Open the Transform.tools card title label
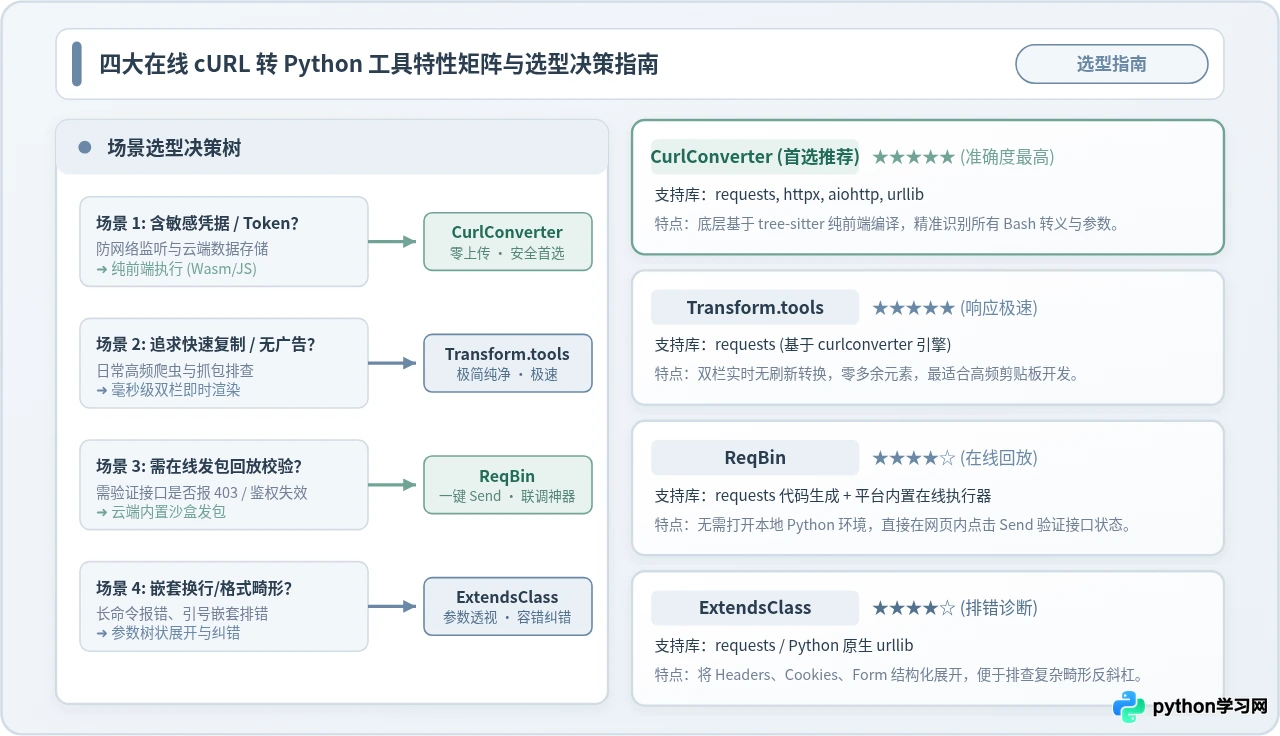This screenshot has width=1280, height=736. [755, 307]
